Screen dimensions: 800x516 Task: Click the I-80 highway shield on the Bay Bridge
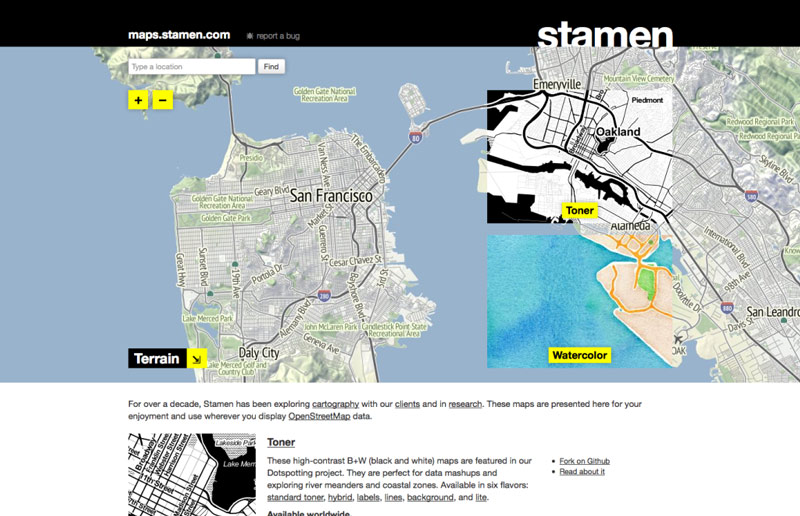pos(416,137)
